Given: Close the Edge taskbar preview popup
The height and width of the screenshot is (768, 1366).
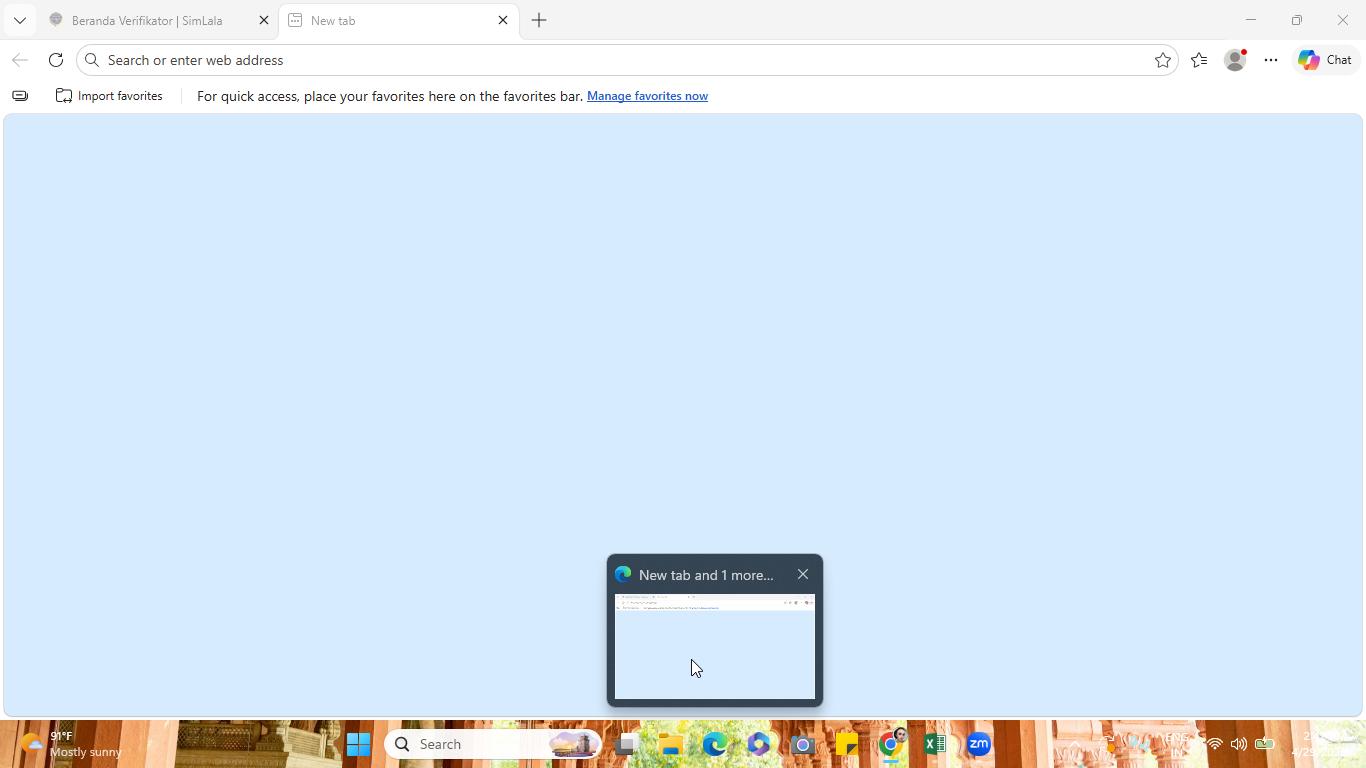Looking at the screenshot, I should tap(803, 574).
